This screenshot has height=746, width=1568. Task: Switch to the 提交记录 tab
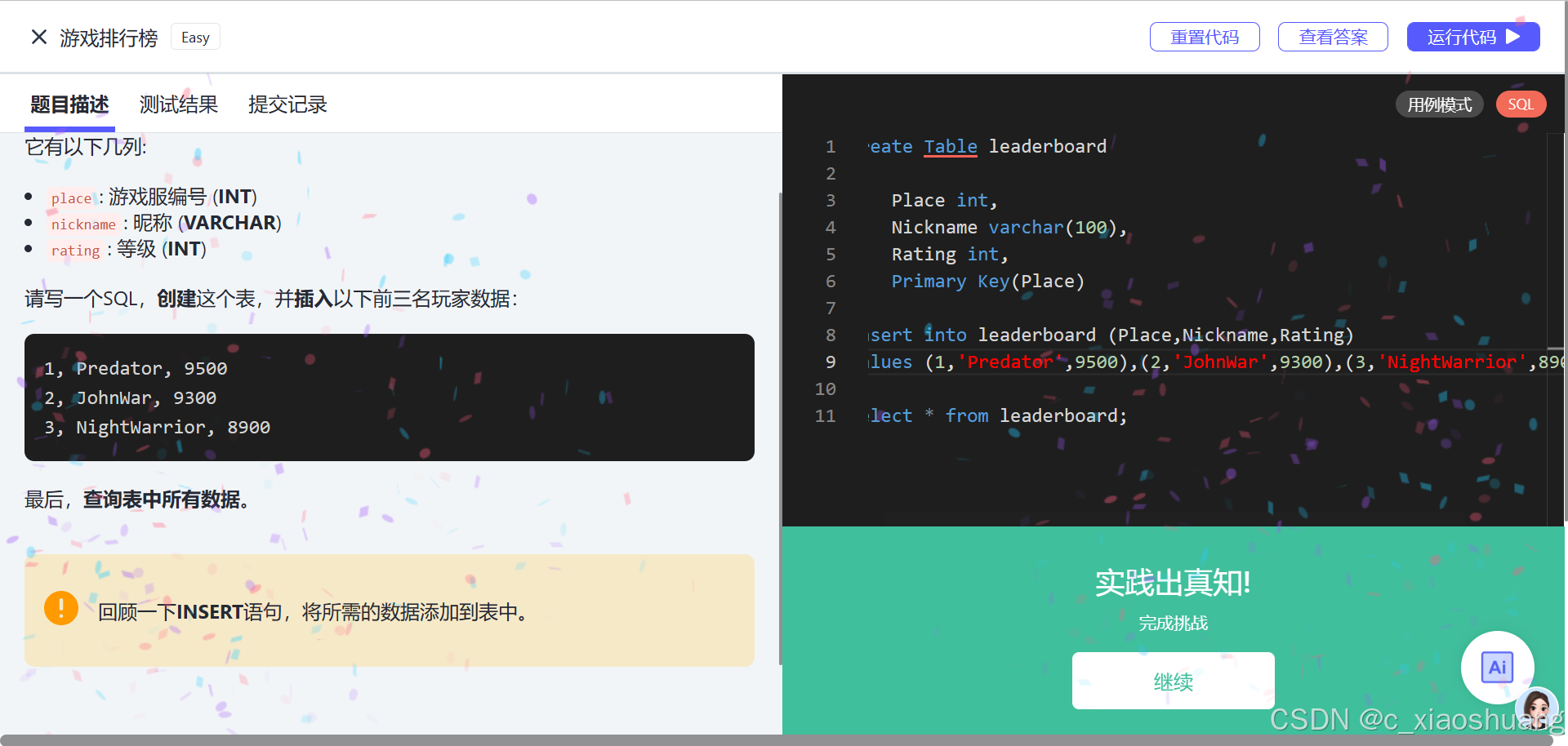[x=287, y=104]
